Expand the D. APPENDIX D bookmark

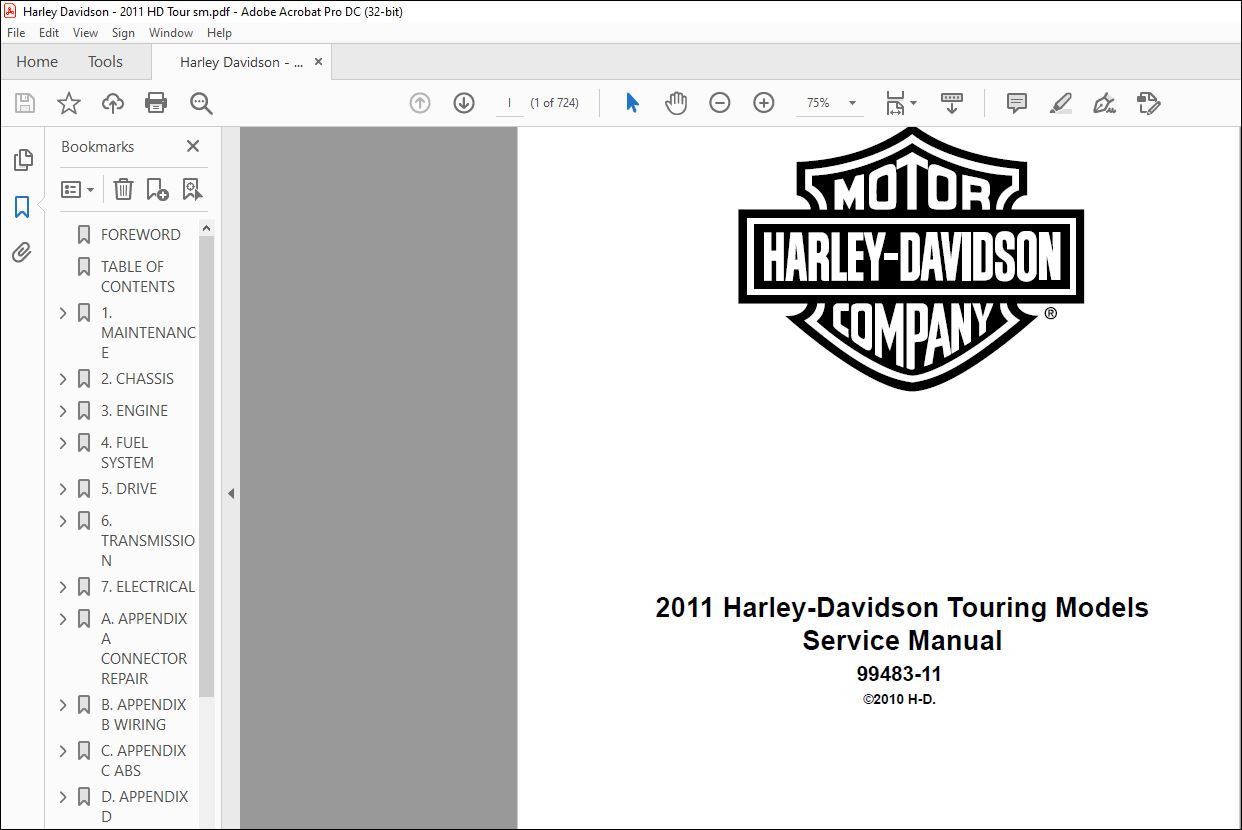click(63, 797)
